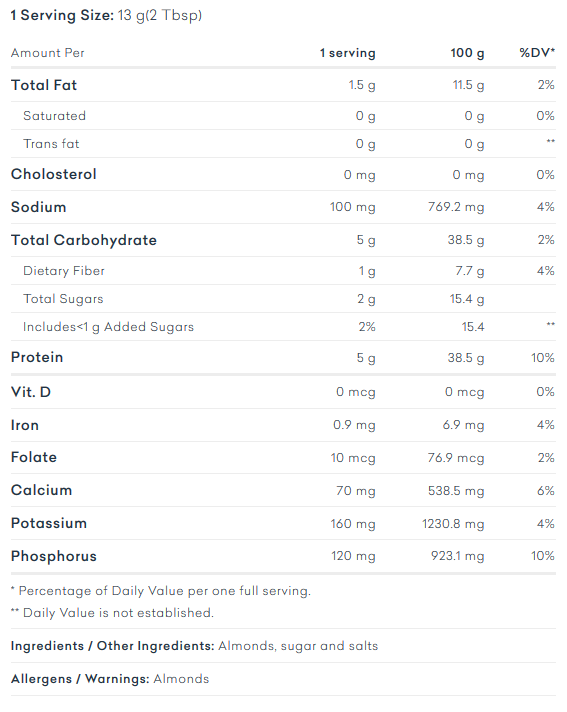This screenshot has height=712, width=567.
Task: Click the Total Fat row label
Action: [x=44, y=85]
